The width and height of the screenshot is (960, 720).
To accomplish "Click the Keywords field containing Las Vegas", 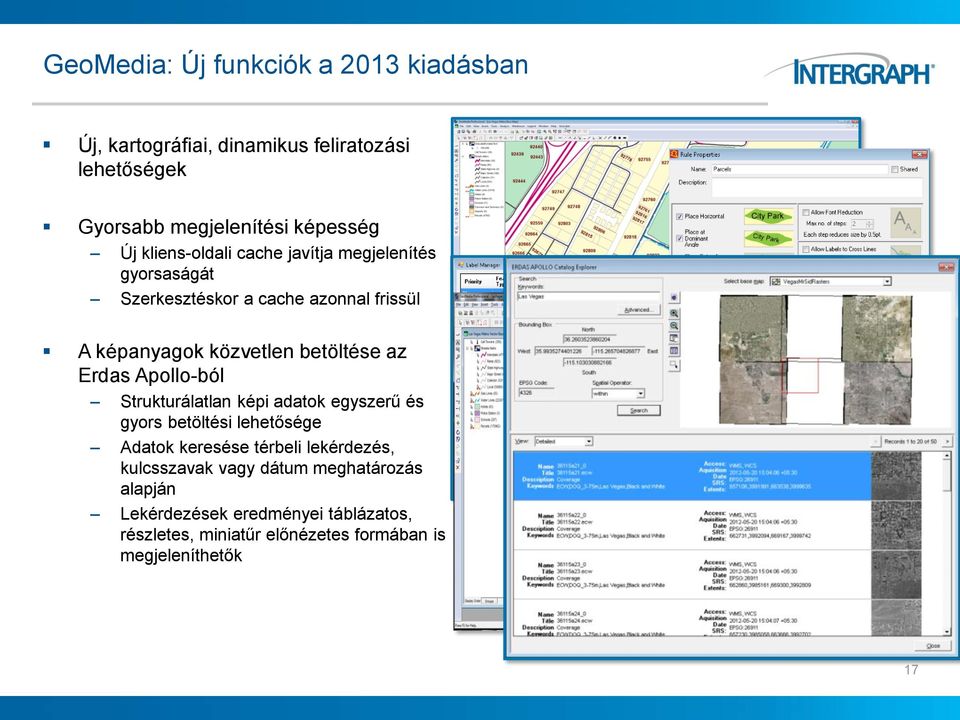I will click(x=588, y=296).
